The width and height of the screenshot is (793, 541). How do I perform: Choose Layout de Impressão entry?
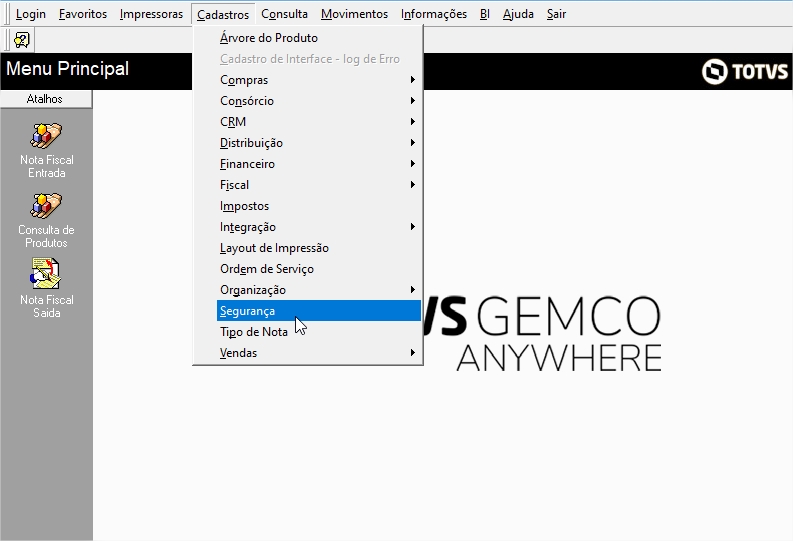point(319,248)
